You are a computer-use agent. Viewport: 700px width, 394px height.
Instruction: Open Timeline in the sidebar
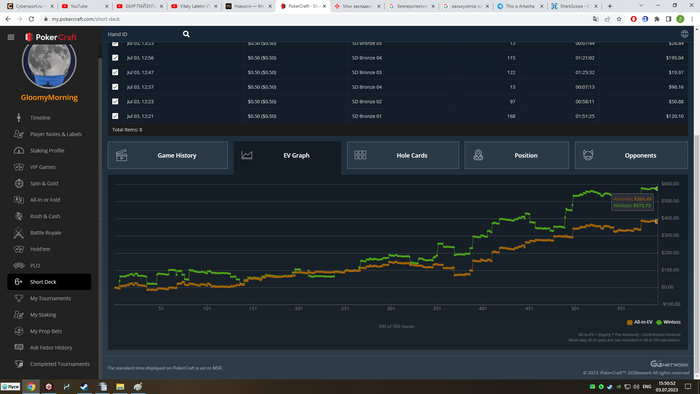click(40, 118)
